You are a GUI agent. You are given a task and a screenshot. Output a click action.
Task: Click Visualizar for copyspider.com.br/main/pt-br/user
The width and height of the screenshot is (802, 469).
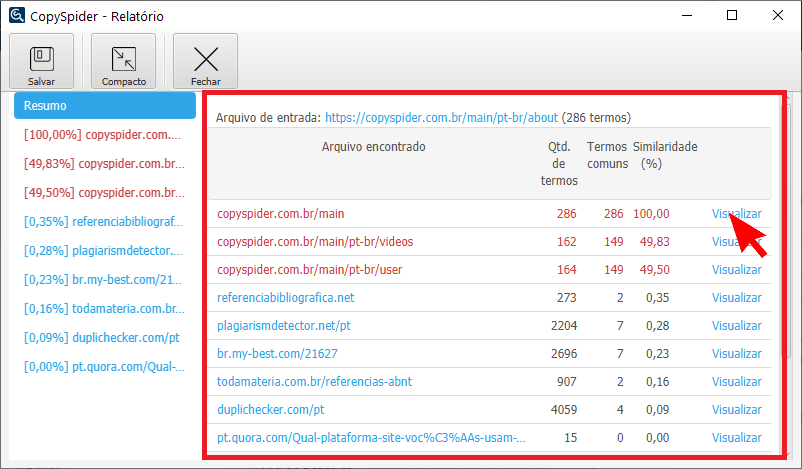[737, 270]
